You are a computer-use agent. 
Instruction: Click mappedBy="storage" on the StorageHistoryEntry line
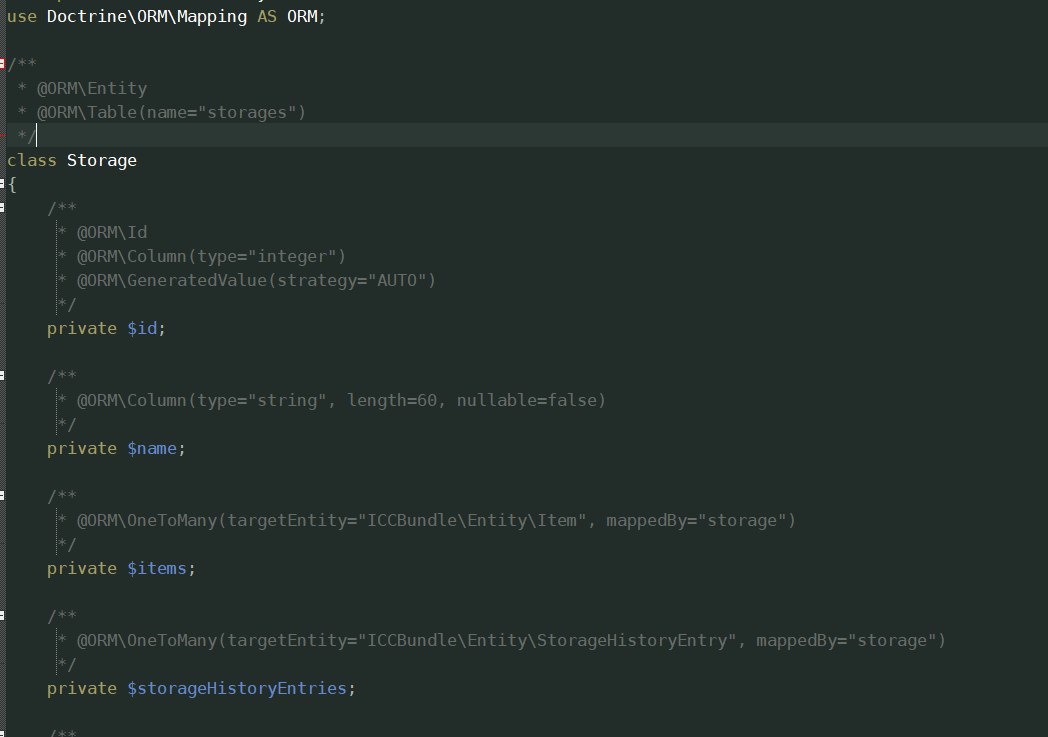click(846, 641)
